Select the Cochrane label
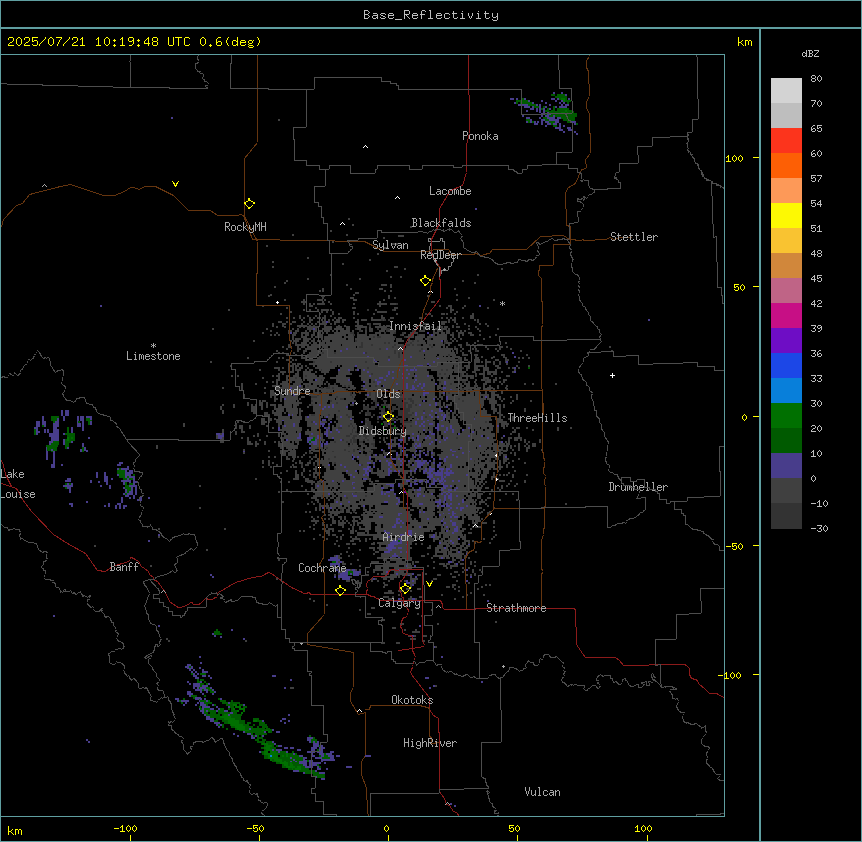Screen dimensions: 862x842 point(322,568)
